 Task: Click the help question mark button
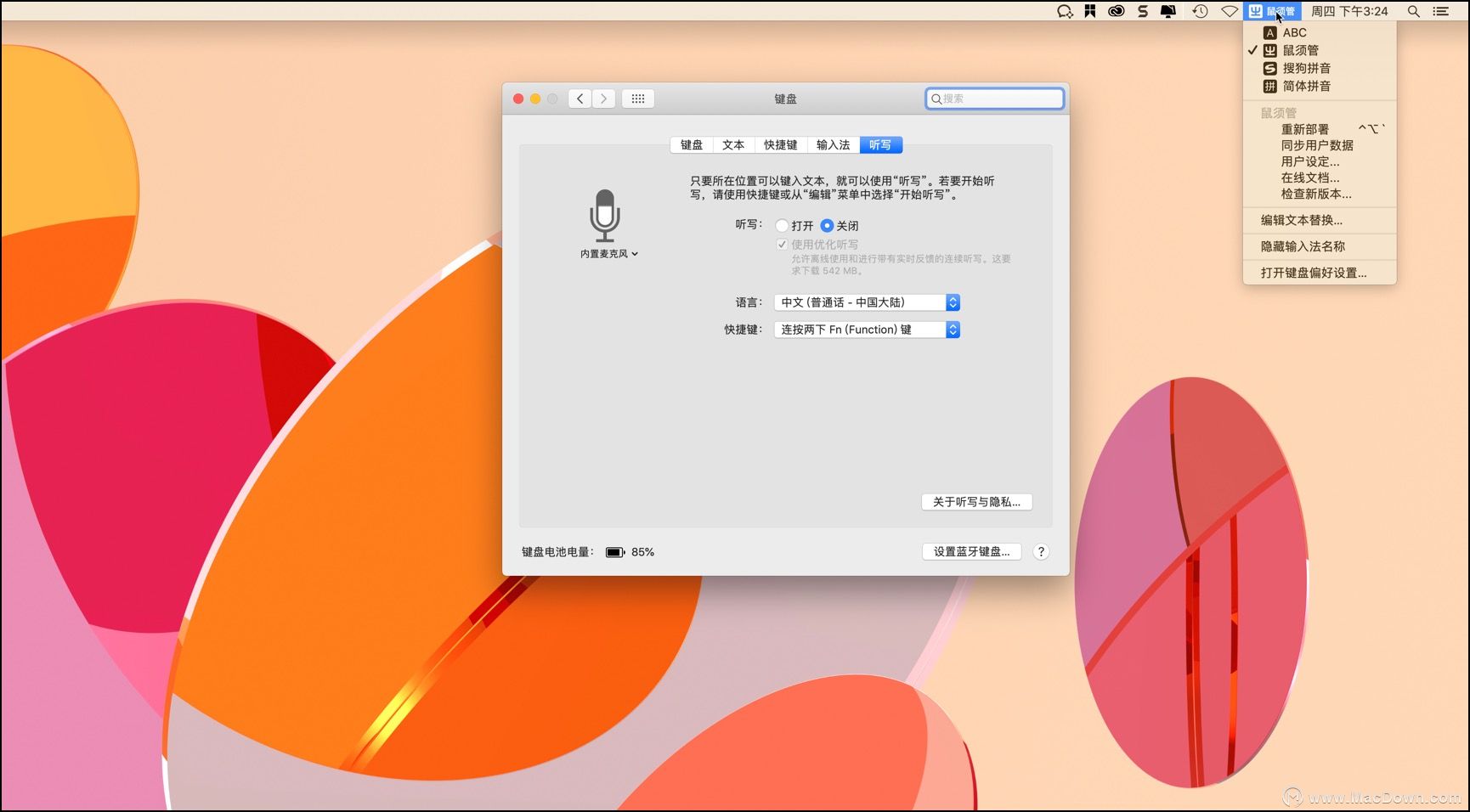point(1041,552)
